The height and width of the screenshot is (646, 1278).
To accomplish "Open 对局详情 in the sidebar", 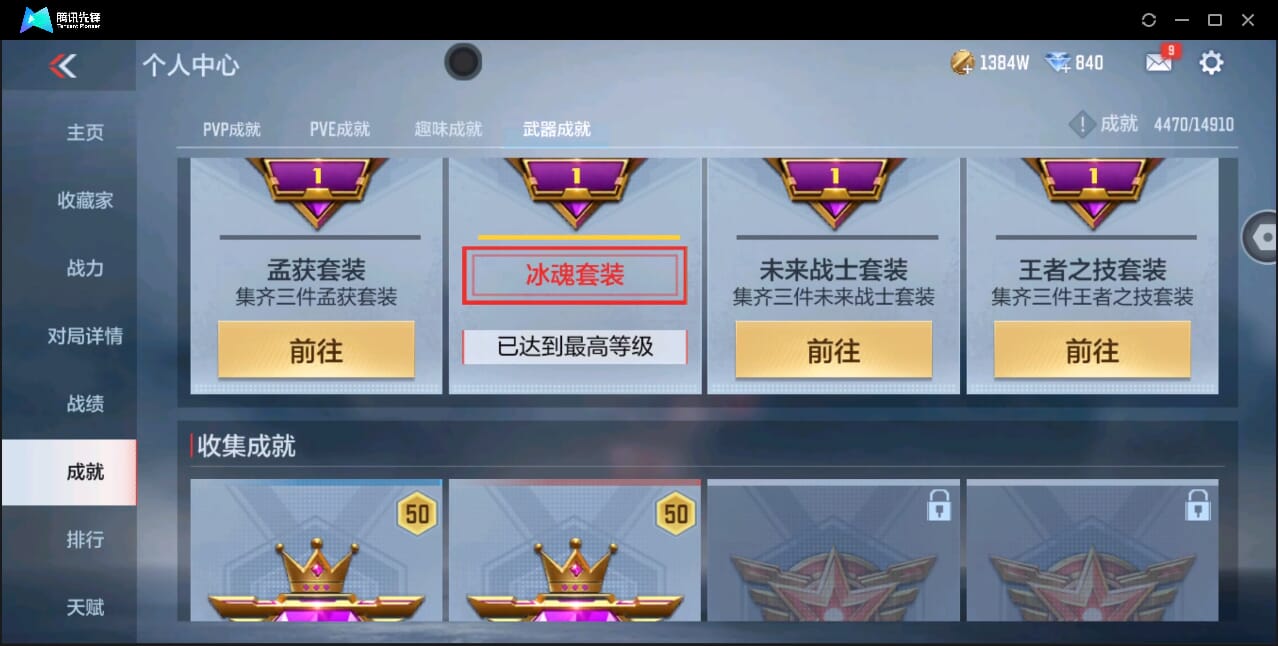I will 85,336.
